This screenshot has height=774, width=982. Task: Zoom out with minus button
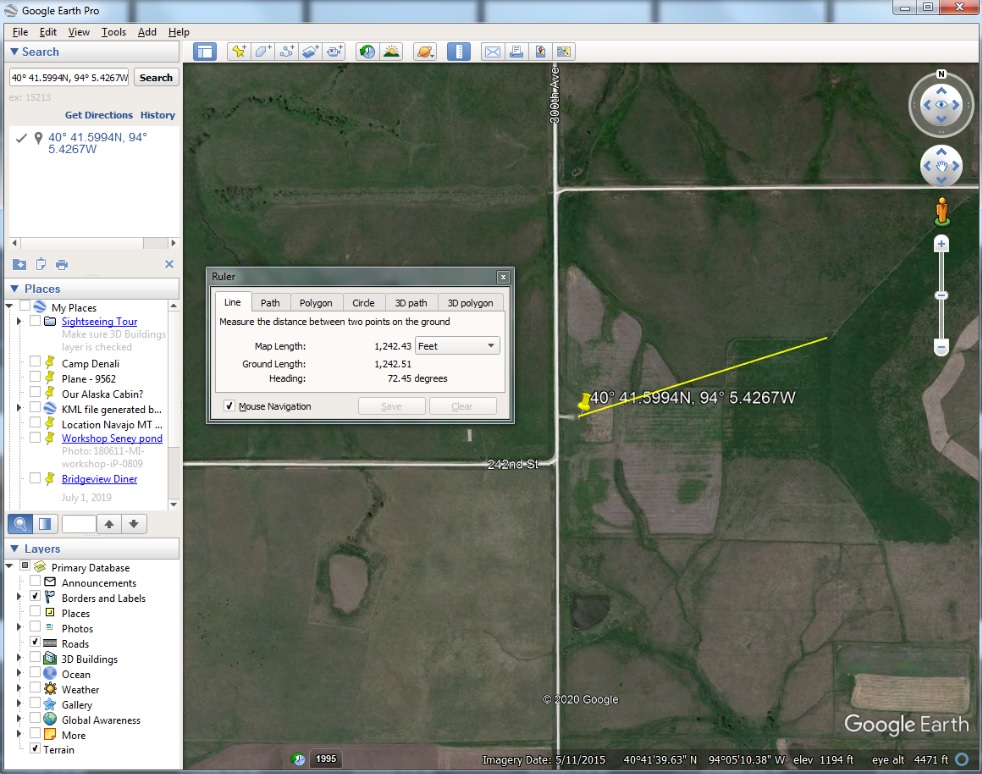(x=941, y=346)
